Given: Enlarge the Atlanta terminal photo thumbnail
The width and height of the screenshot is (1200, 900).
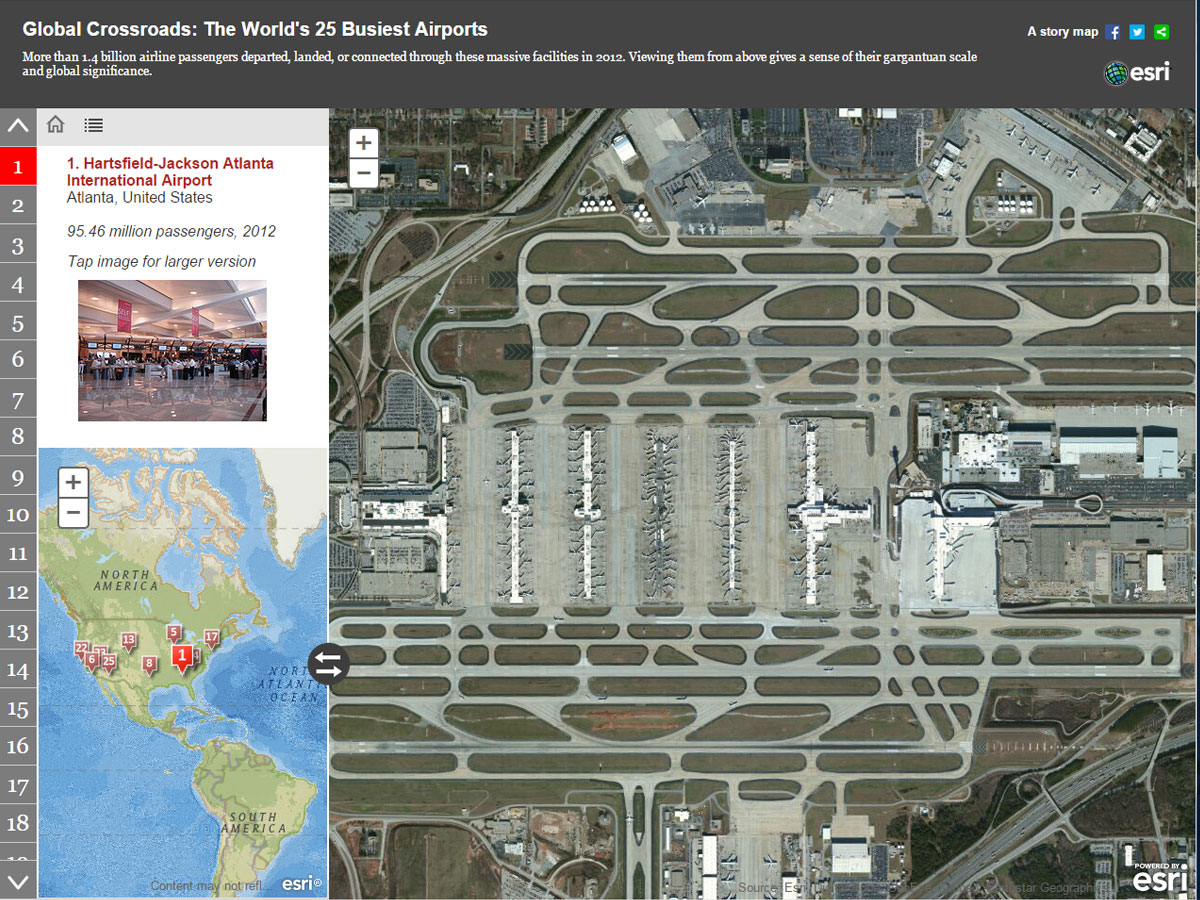Looking at the screenshot, I should [172, 350].
